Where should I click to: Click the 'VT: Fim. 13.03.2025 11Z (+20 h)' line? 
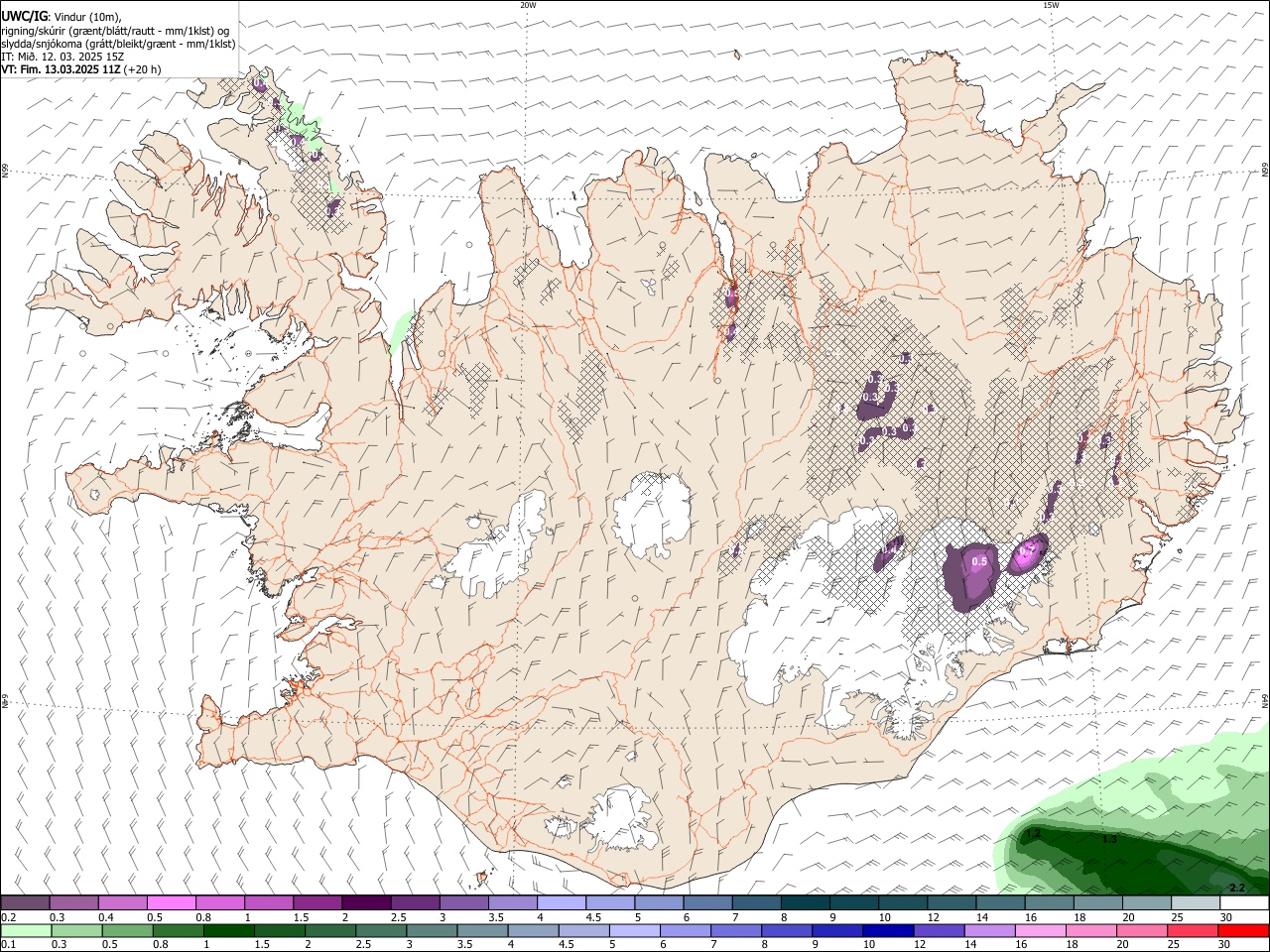80,69
